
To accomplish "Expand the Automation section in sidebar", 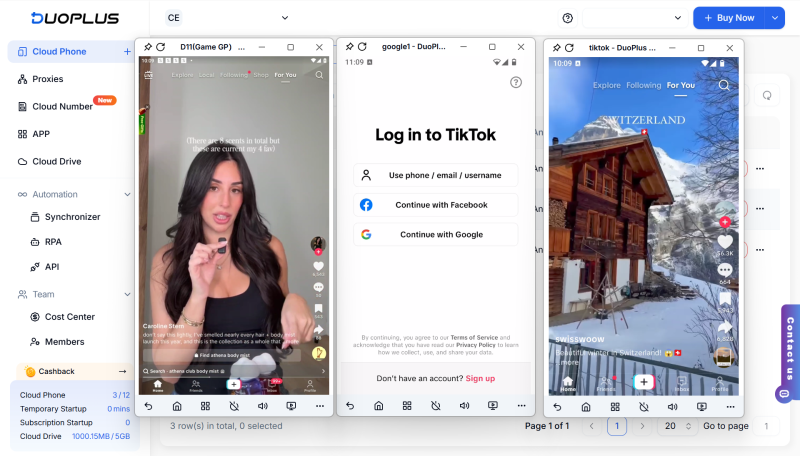I will [127, 194].
